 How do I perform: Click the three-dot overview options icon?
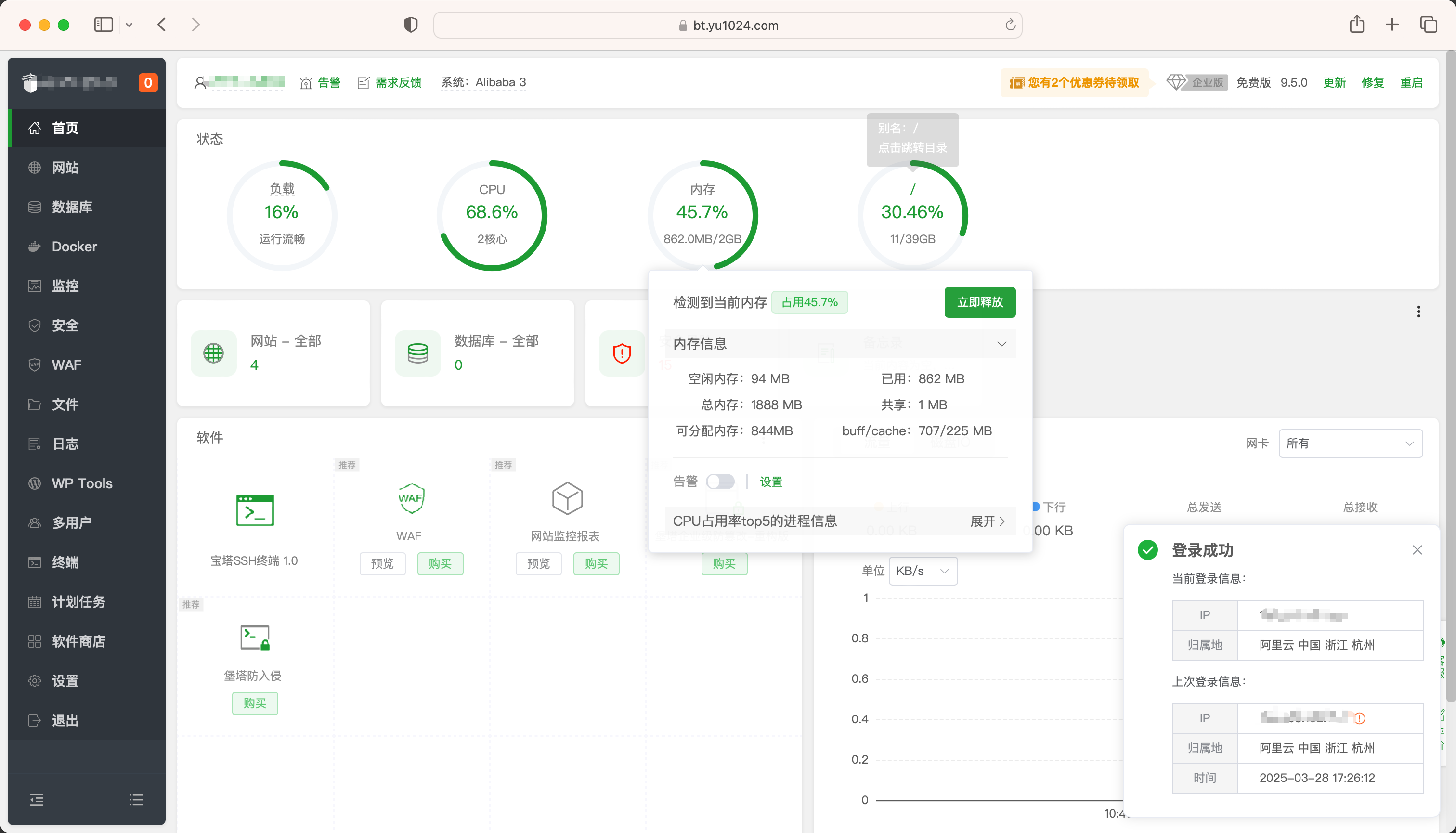click(x=1418, y=311)
